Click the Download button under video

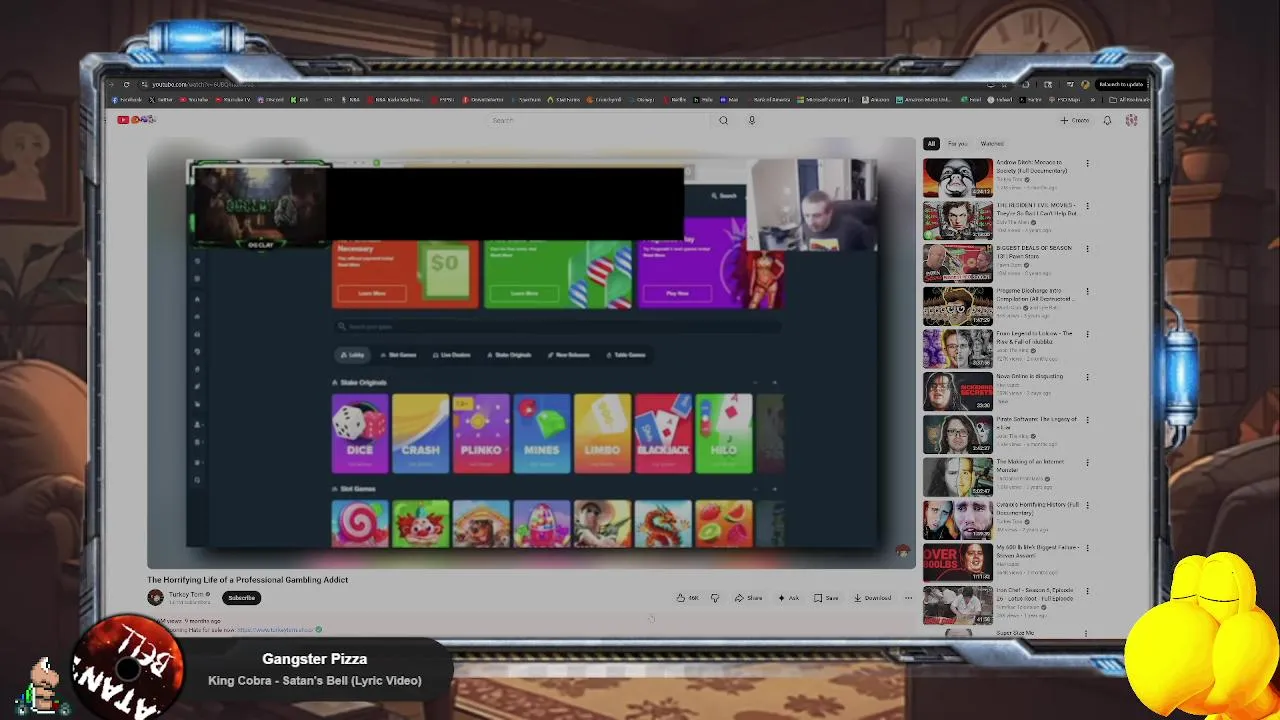point(872,598)
